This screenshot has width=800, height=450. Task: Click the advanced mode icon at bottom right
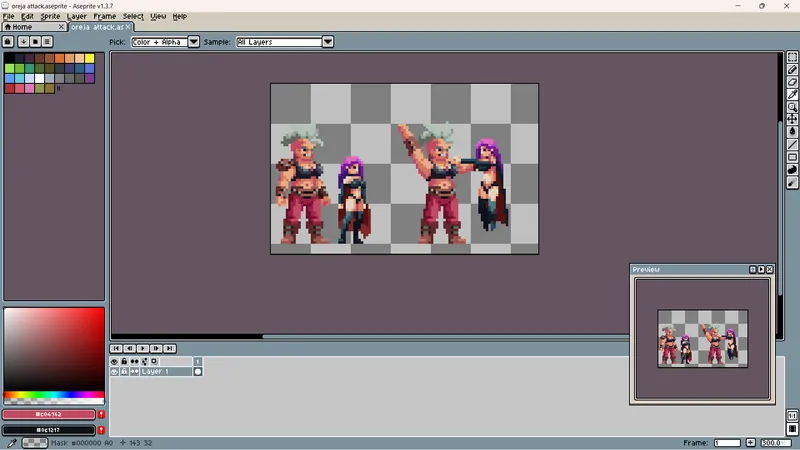[x=792, y=429]
